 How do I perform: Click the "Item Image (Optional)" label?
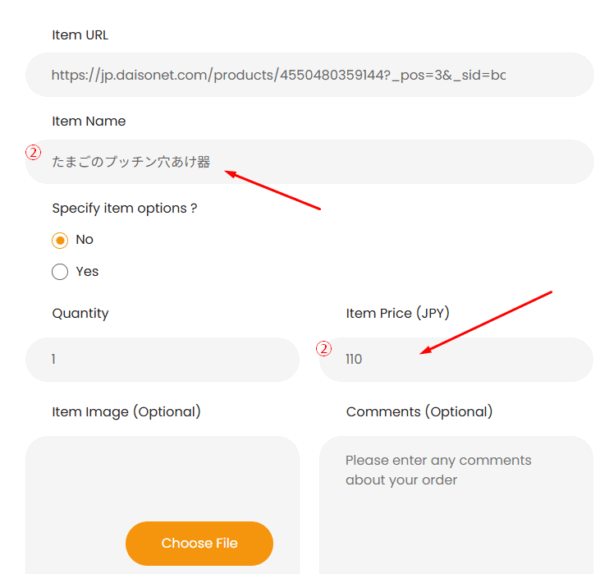[x=126, y=411]
